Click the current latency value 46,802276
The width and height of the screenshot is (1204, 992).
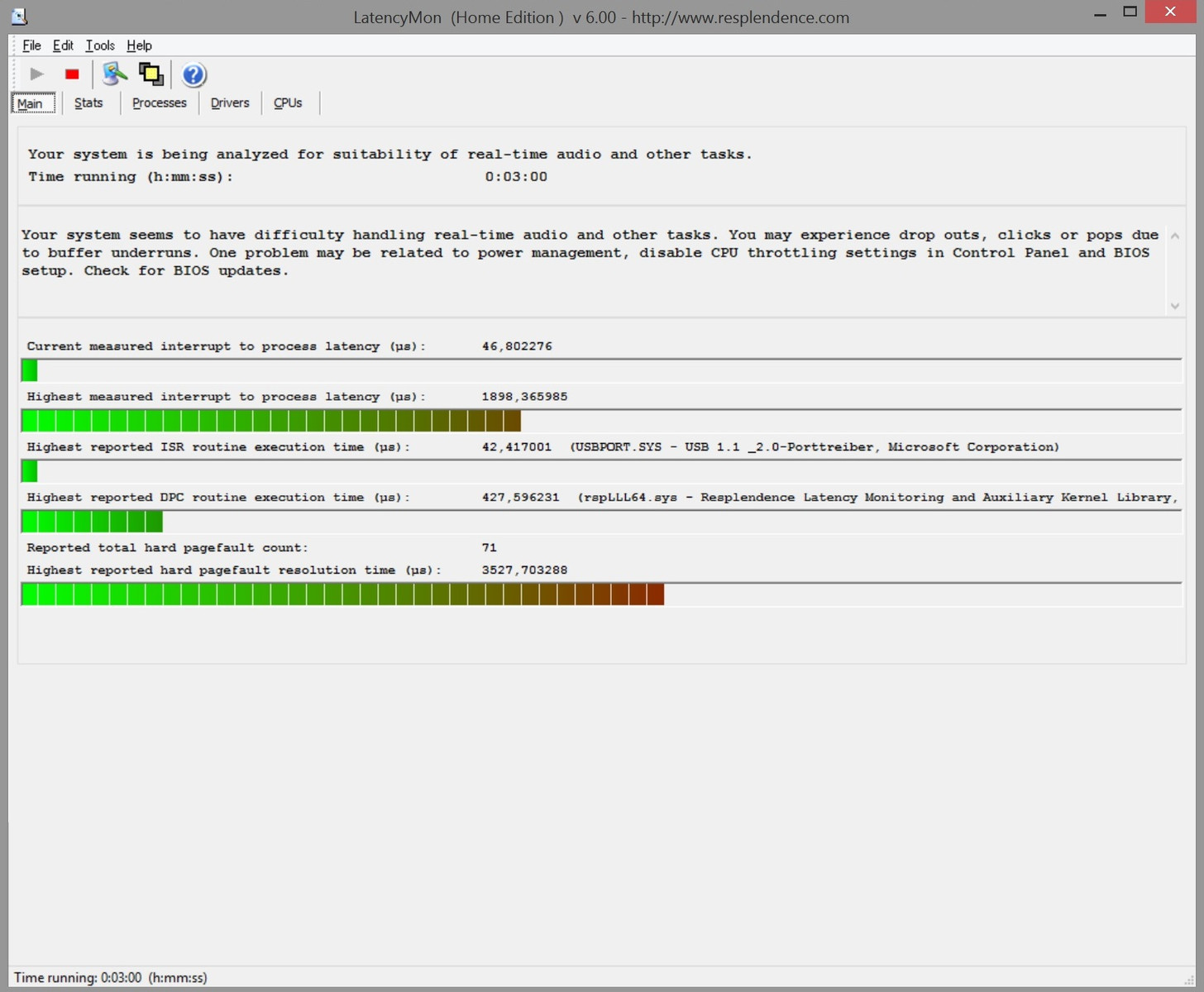[517, 346]
